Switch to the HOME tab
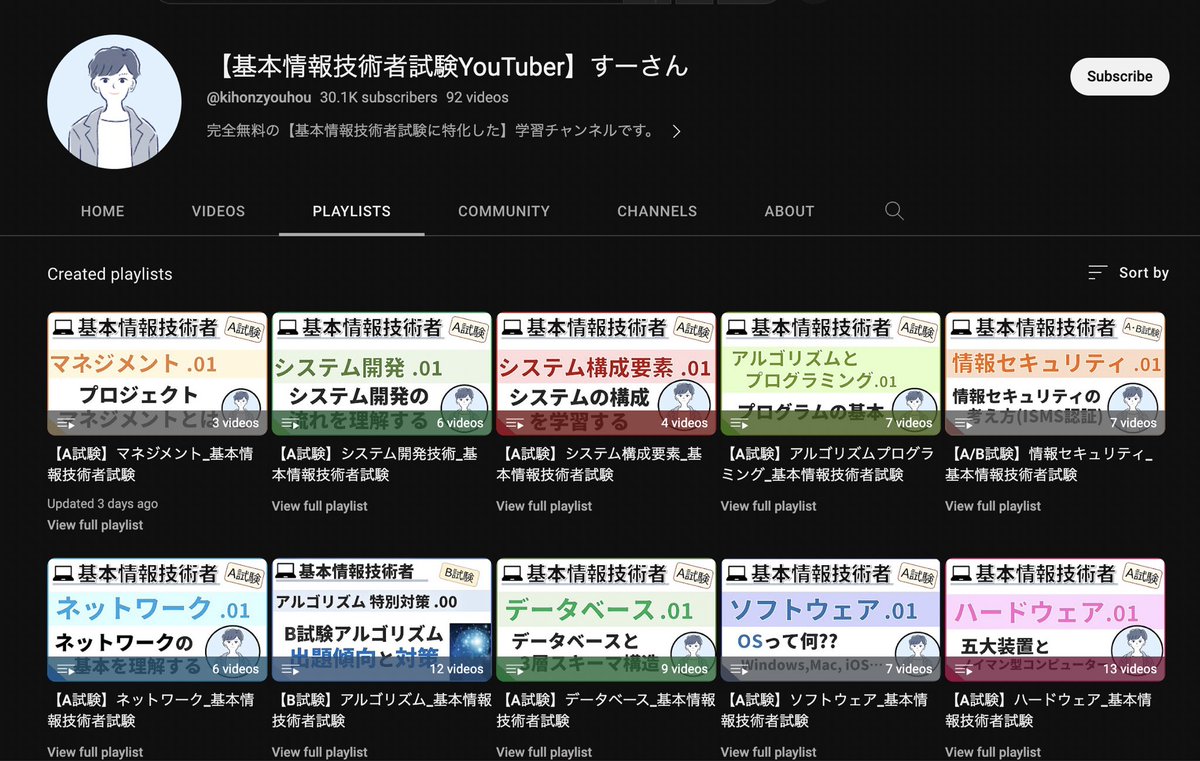 (x=103, y=211)
